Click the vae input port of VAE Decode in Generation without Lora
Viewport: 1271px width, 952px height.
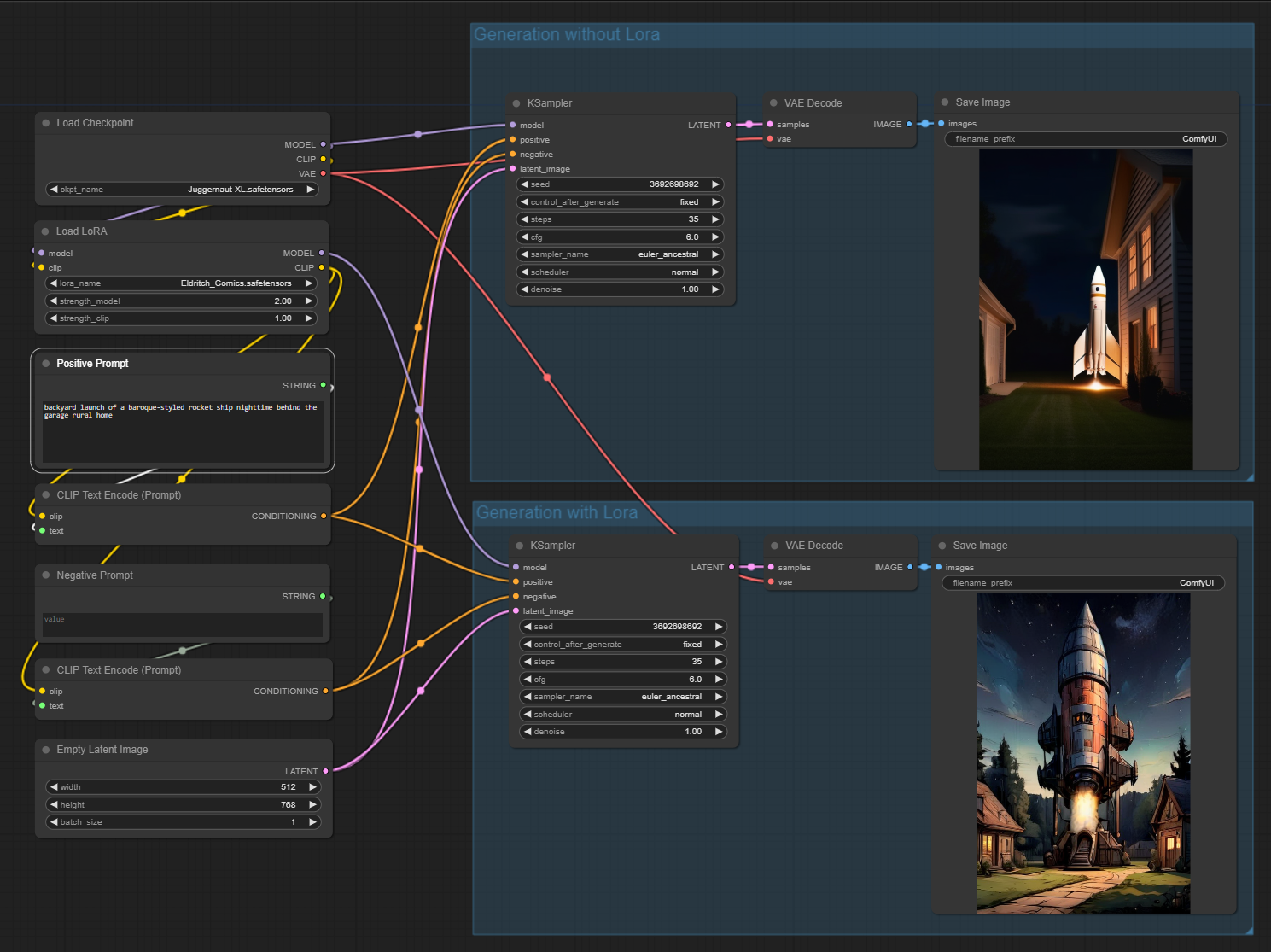pos(770,138)
